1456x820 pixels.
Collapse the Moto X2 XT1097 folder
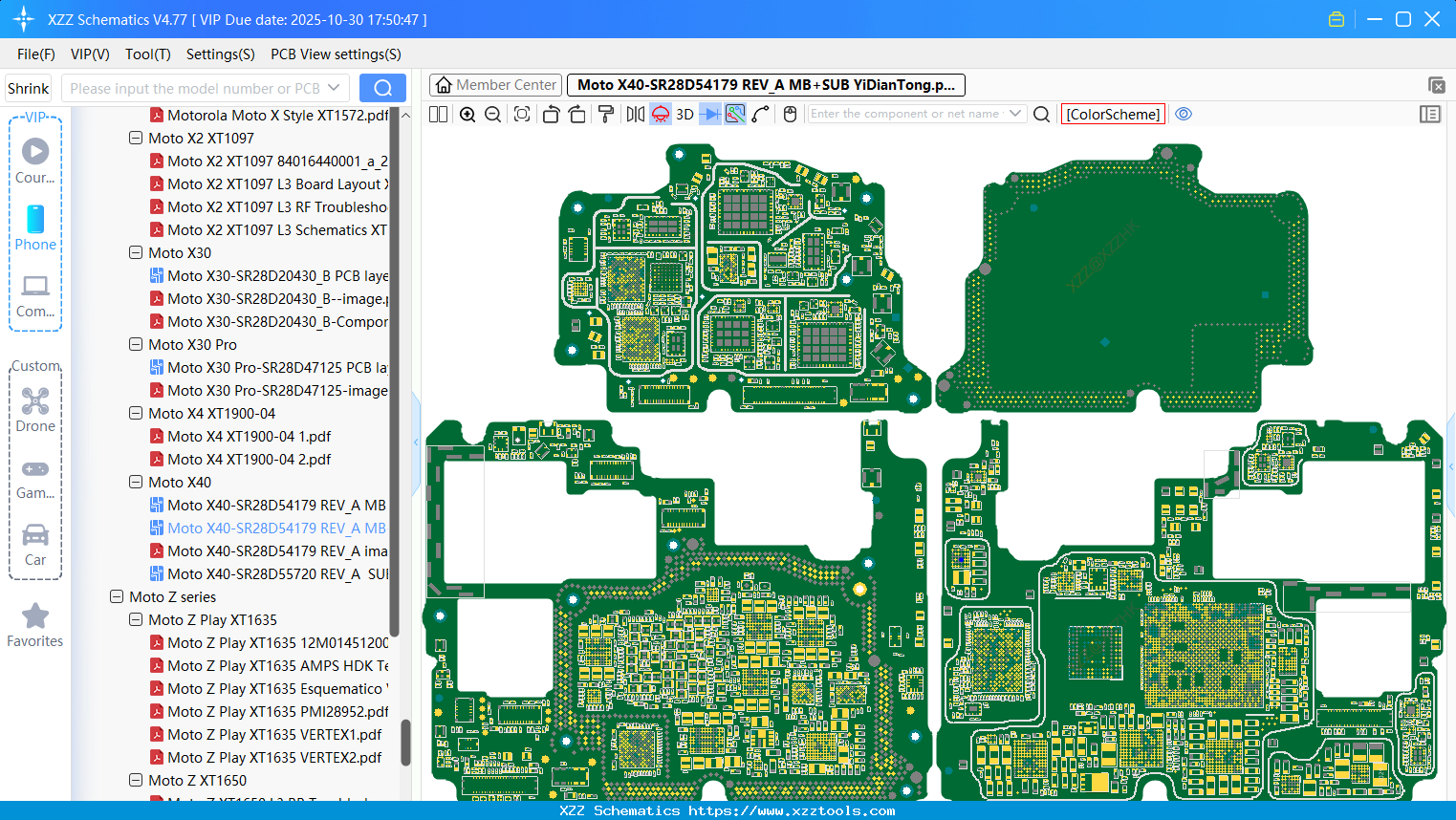[x=136, y=138]
